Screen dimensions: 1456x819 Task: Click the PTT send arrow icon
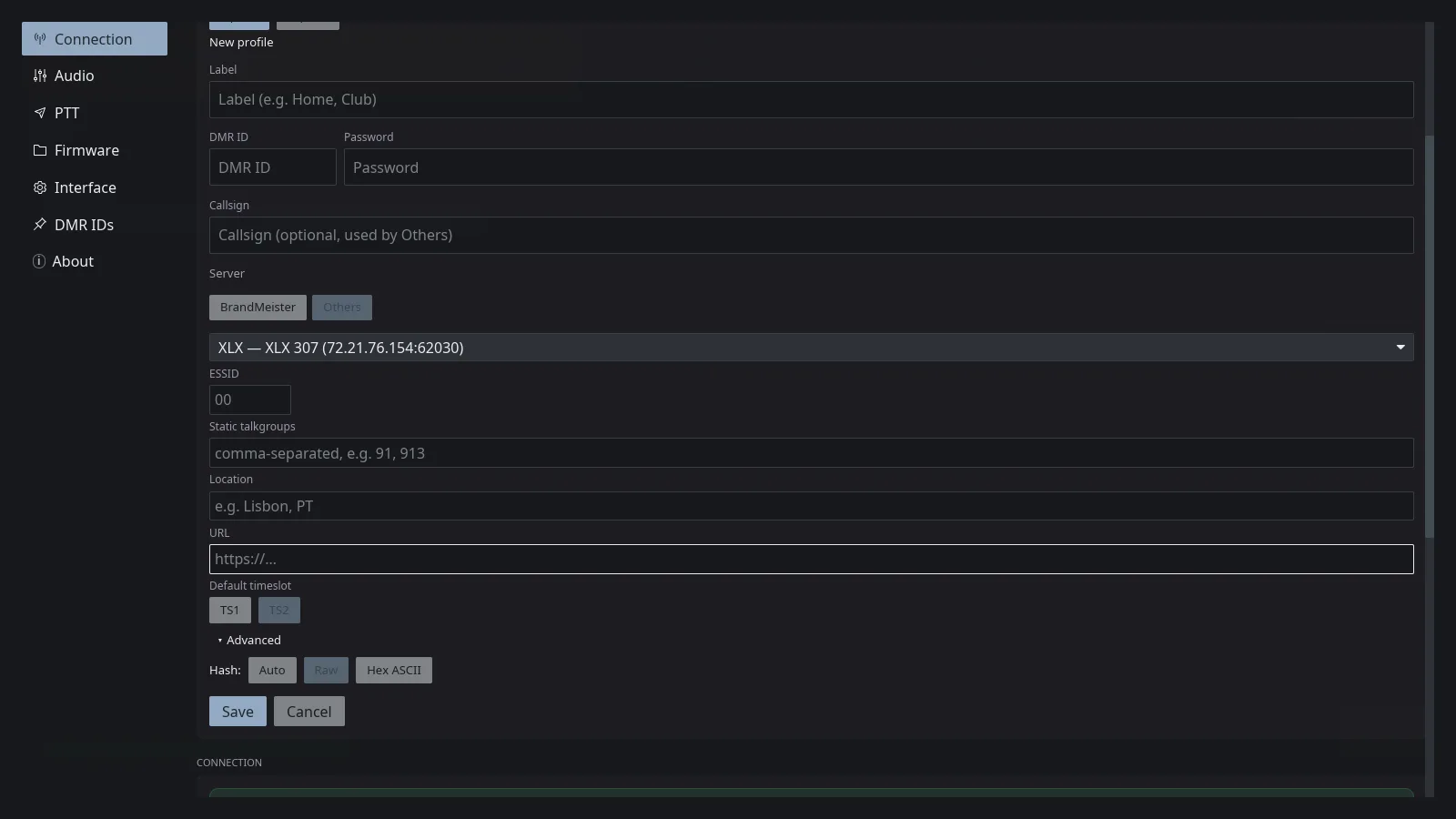point(40,114)
